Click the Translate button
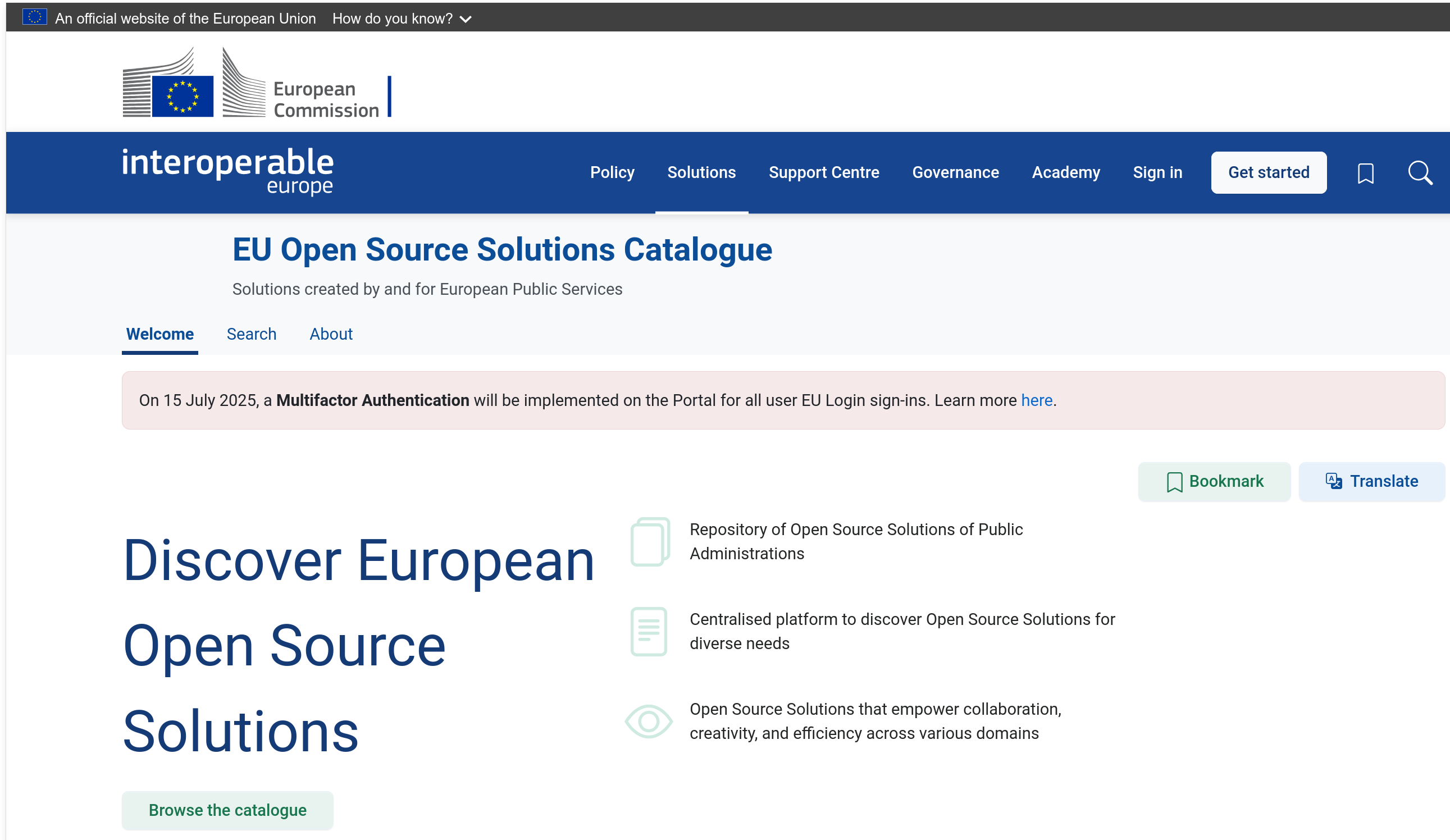The image size is (1450, 840). tap(1371, 481)
